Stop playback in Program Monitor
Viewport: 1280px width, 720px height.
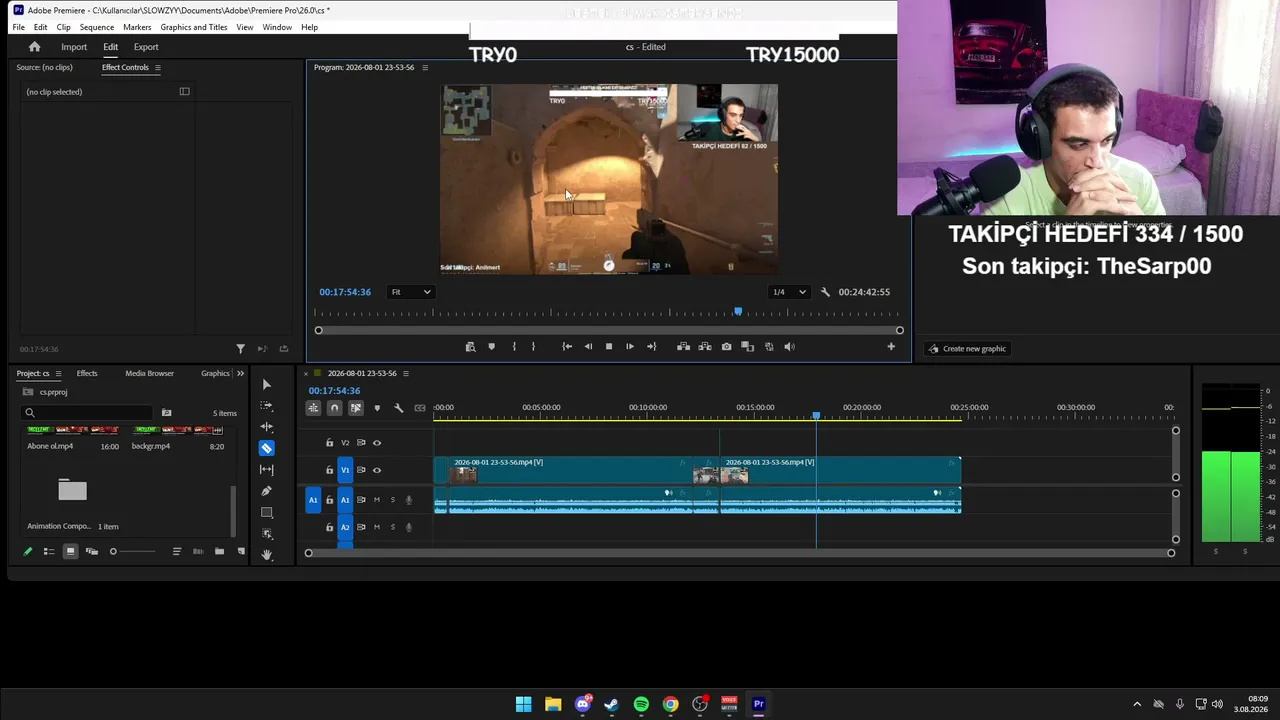(609, 347)
